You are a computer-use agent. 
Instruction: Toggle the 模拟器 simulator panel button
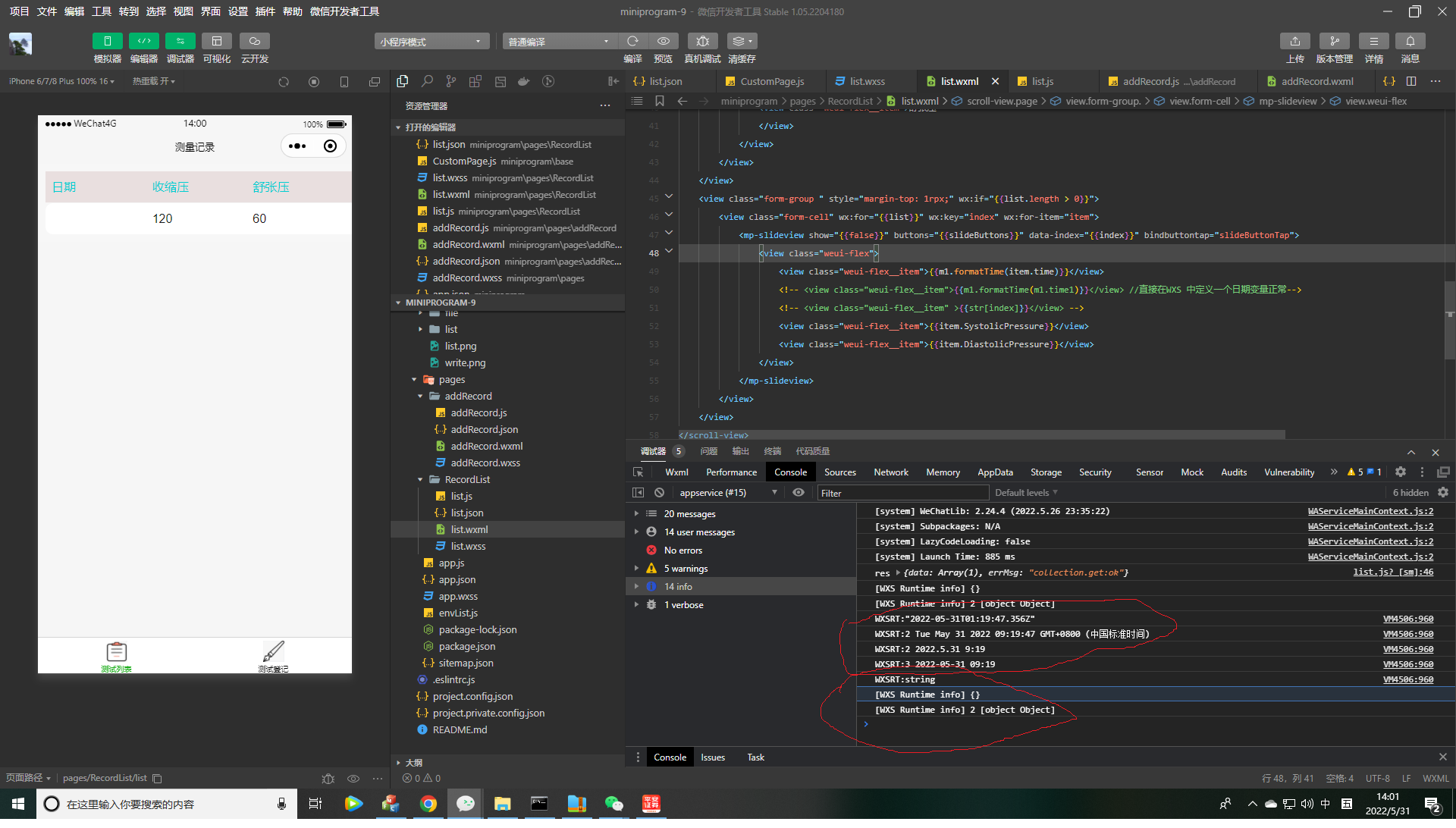point(107,41)
